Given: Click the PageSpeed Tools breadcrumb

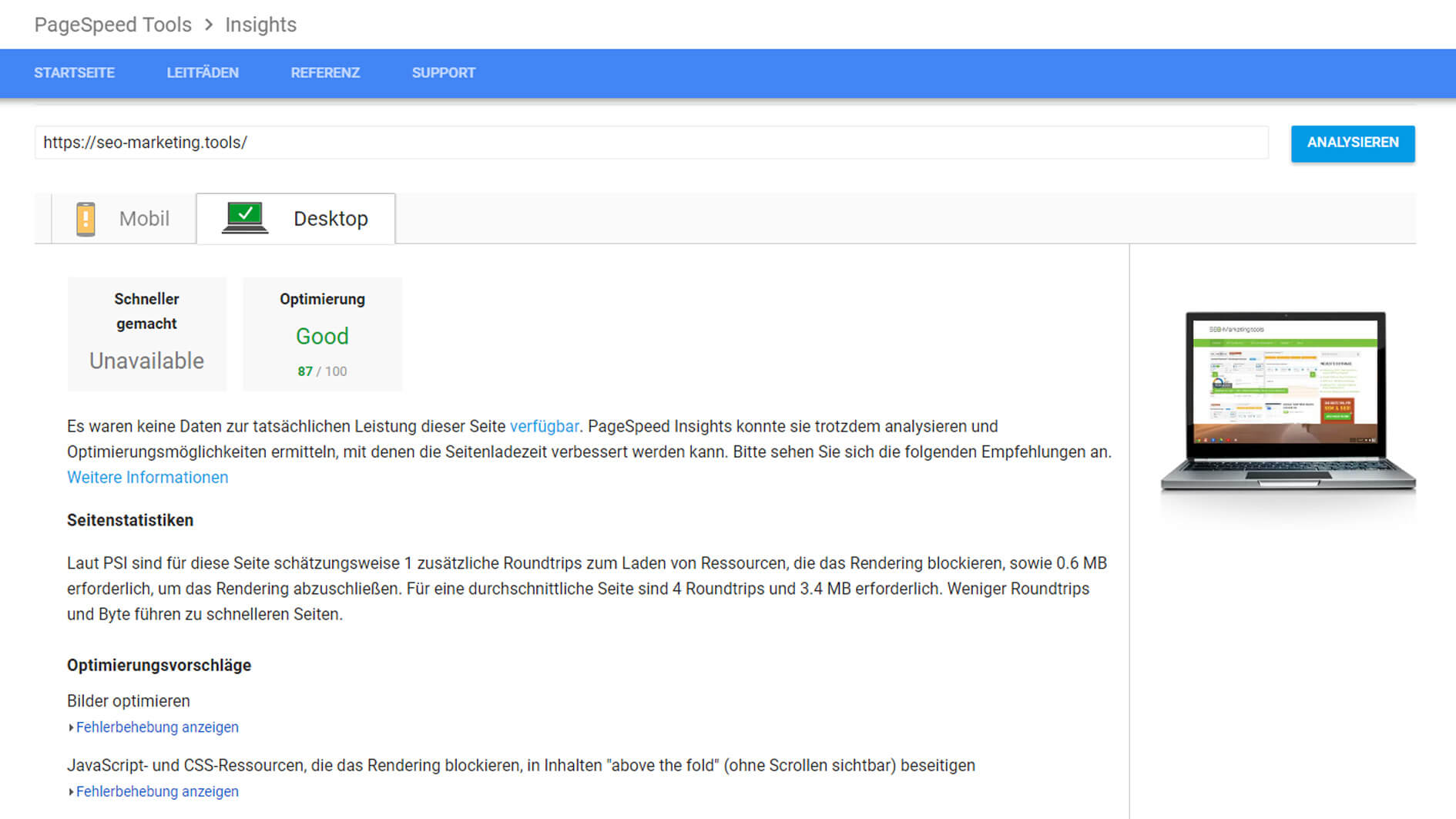Looking at the screenshot, I should tap(113, 25).
